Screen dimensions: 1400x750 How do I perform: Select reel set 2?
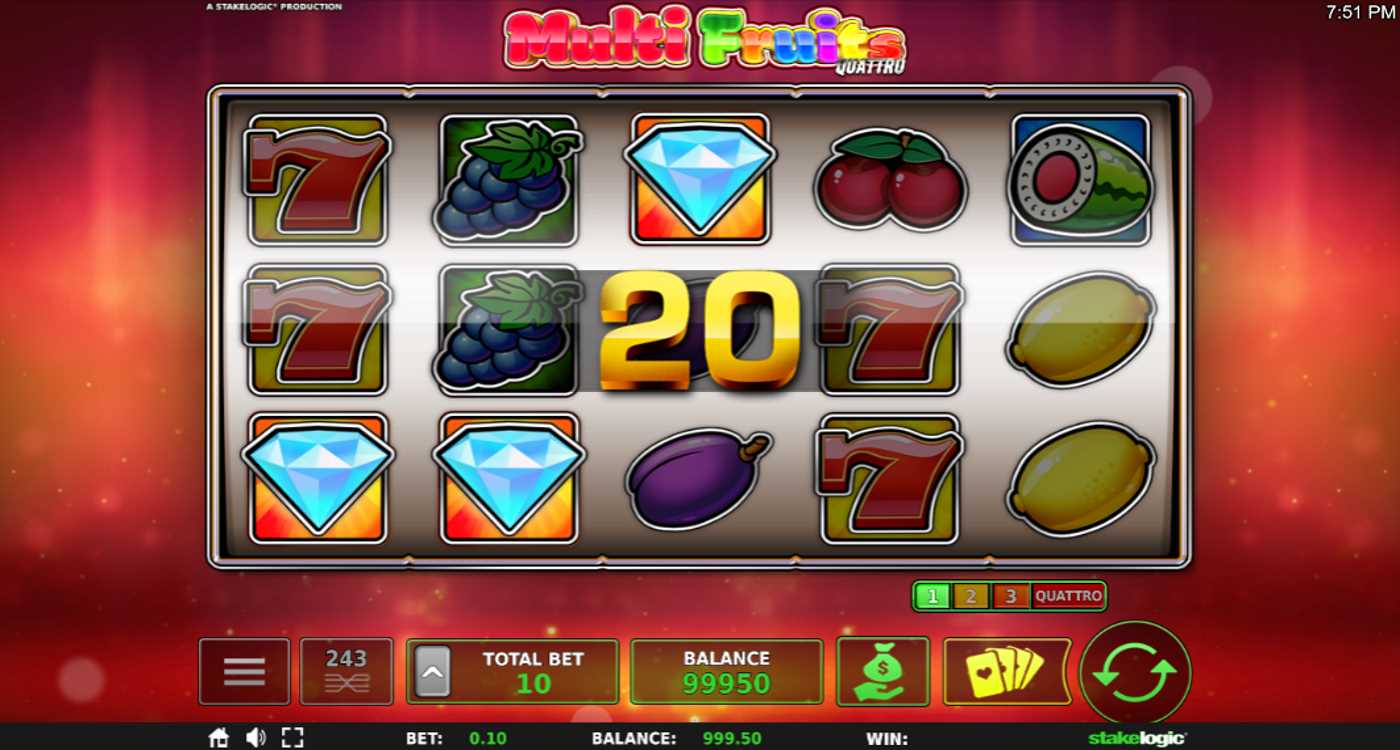(971, 596)
